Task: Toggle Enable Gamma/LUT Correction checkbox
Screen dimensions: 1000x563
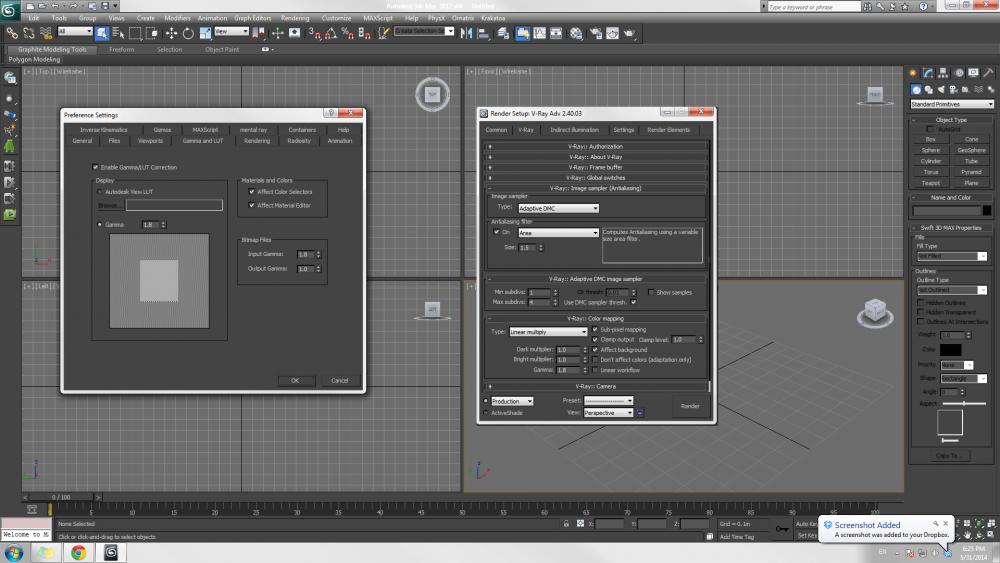Action: coord(95,167)
